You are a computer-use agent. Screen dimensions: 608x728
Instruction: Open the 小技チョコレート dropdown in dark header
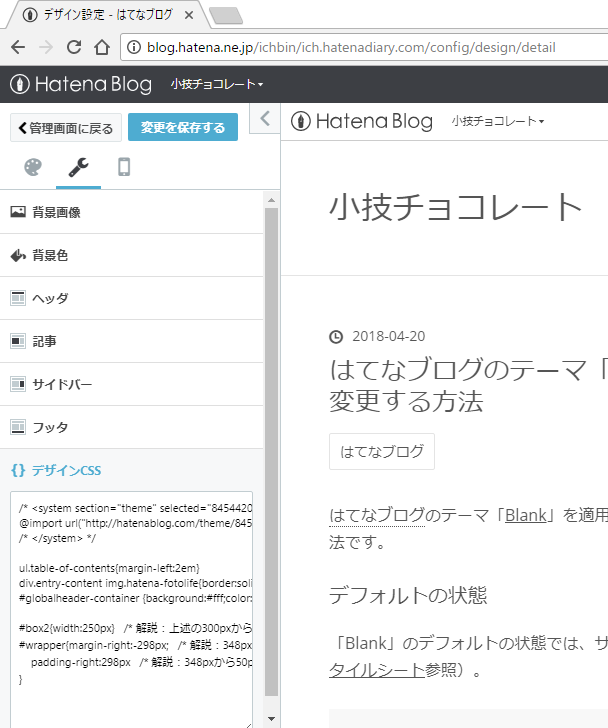[x=217, y=84]
